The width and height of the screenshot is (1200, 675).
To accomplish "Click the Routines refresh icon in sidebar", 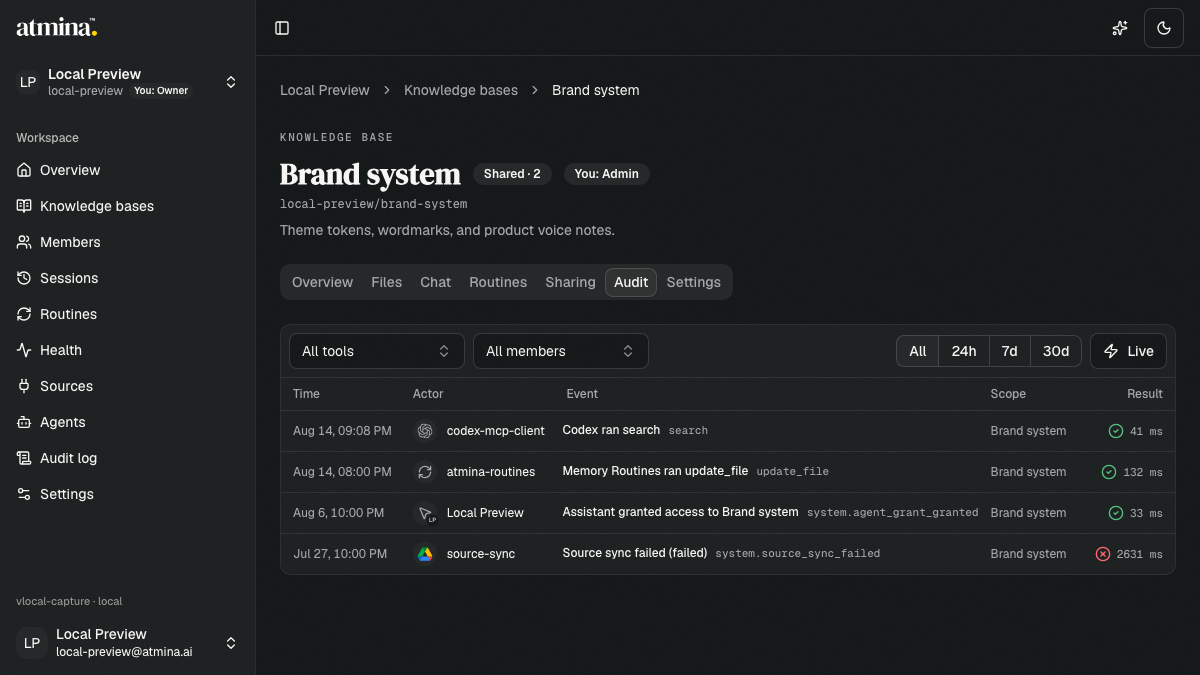I will tap(24, 314).
